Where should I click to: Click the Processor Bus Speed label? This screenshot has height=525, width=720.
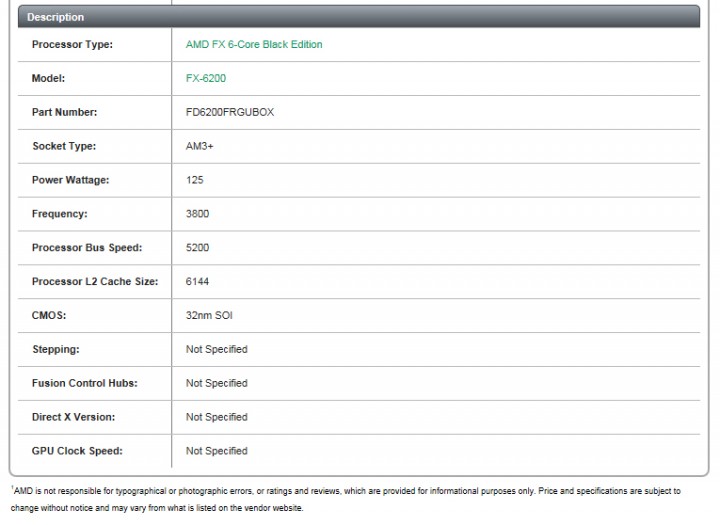click(x=87, y=248)
